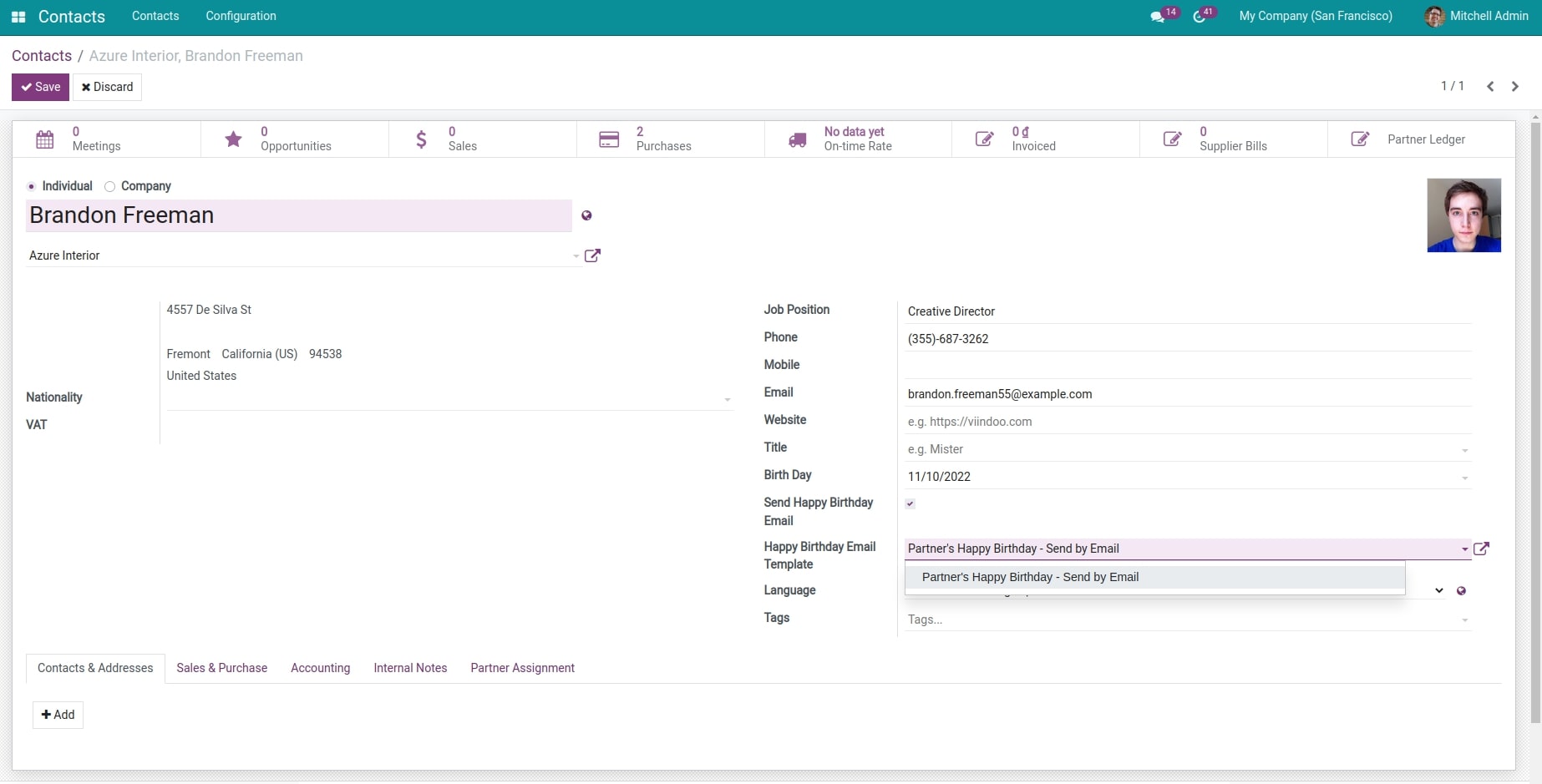Click the activities clock icon showing 41
The height and width of the screenshot is (784, 1542).
point(1200,16)
